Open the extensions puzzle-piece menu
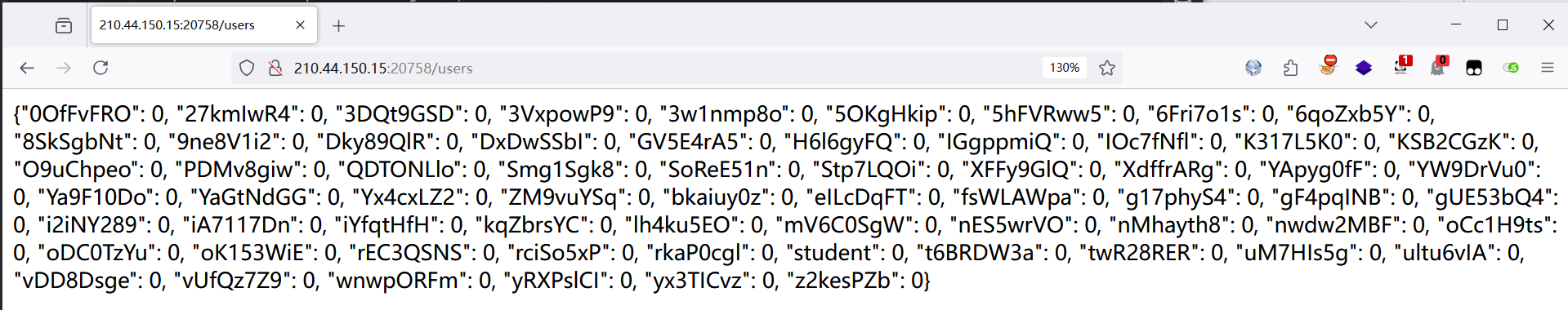1568x310 pixels. (x=1290, y=68)
